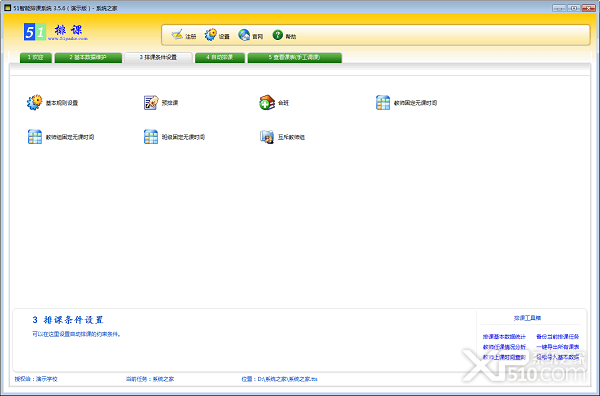600x396 pixels.
Task: Open 设置 settings gear in top toolbar
Action: point(210,35)
